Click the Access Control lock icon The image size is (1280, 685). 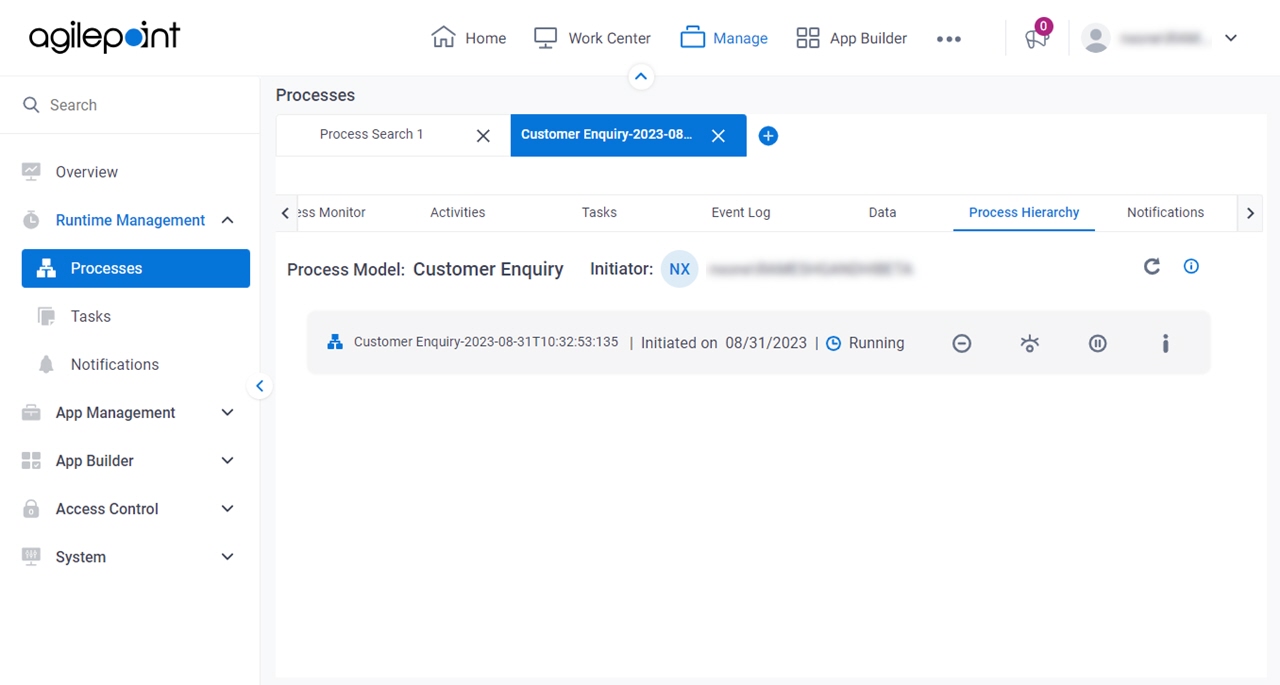coord(31,508)
